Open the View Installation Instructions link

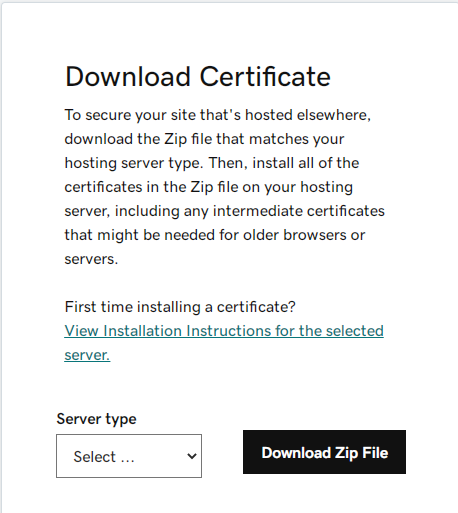click(224, 343)
